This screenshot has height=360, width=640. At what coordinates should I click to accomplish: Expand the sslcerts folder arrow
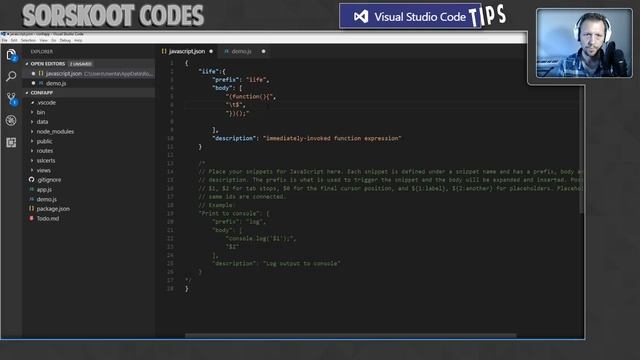(32, 161)
